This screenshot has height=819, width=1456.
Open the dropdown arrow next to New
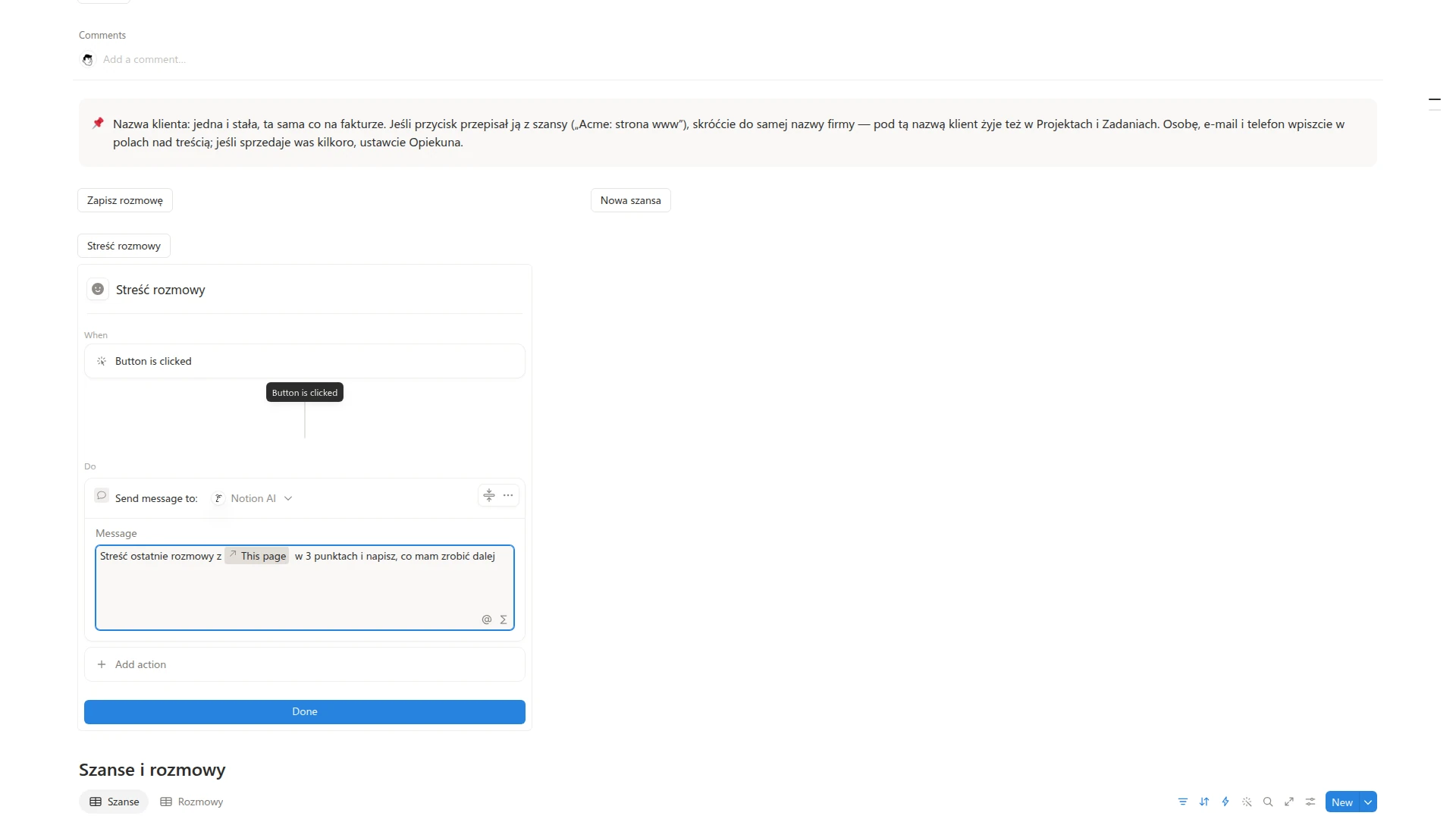pyautogui.click(x=1368, y=802)
